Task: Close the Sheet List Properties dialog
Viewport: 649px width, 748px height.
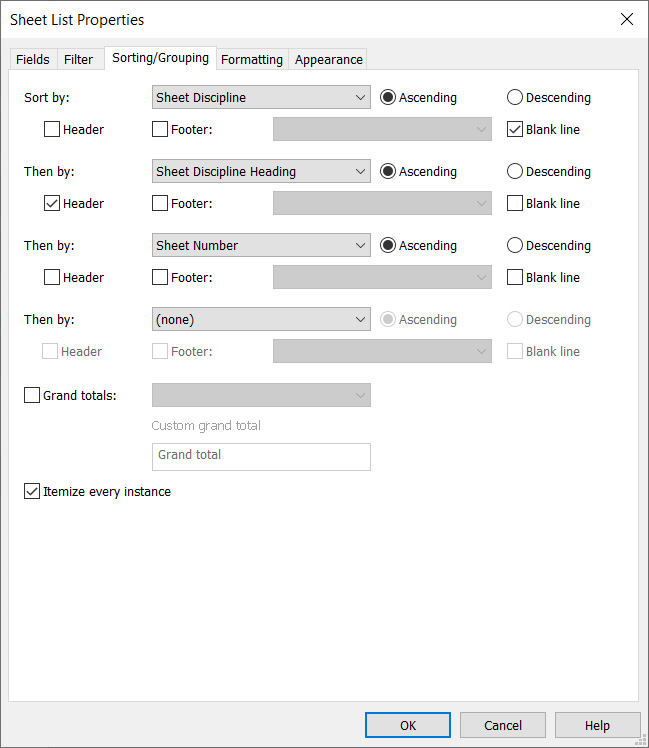Action: [626, 19]
